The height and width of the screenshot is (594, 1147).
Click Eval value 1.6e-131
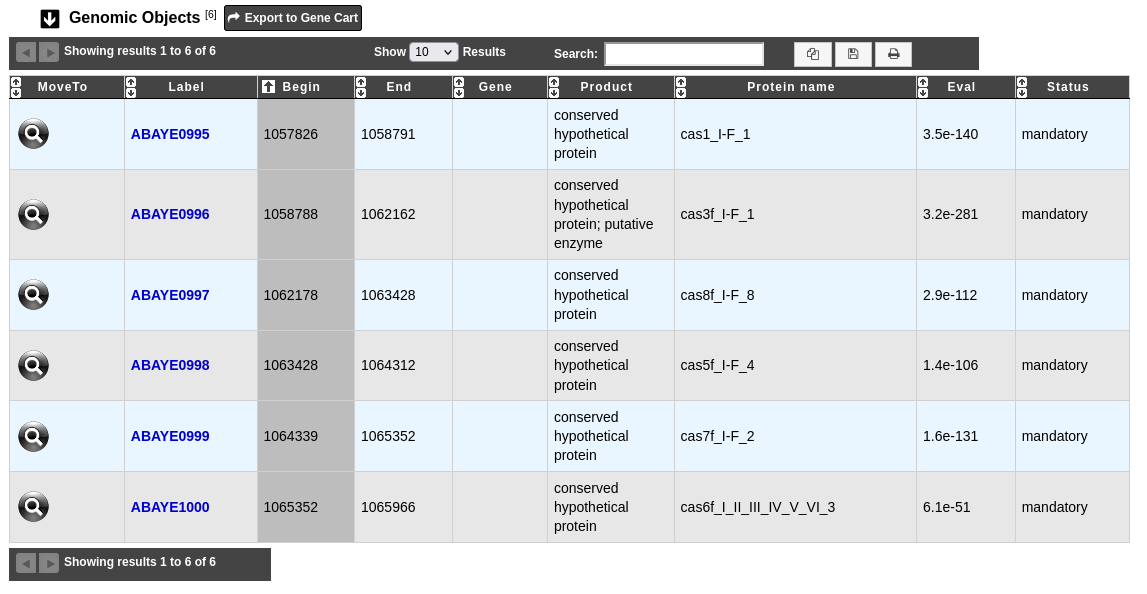point(950,436)
